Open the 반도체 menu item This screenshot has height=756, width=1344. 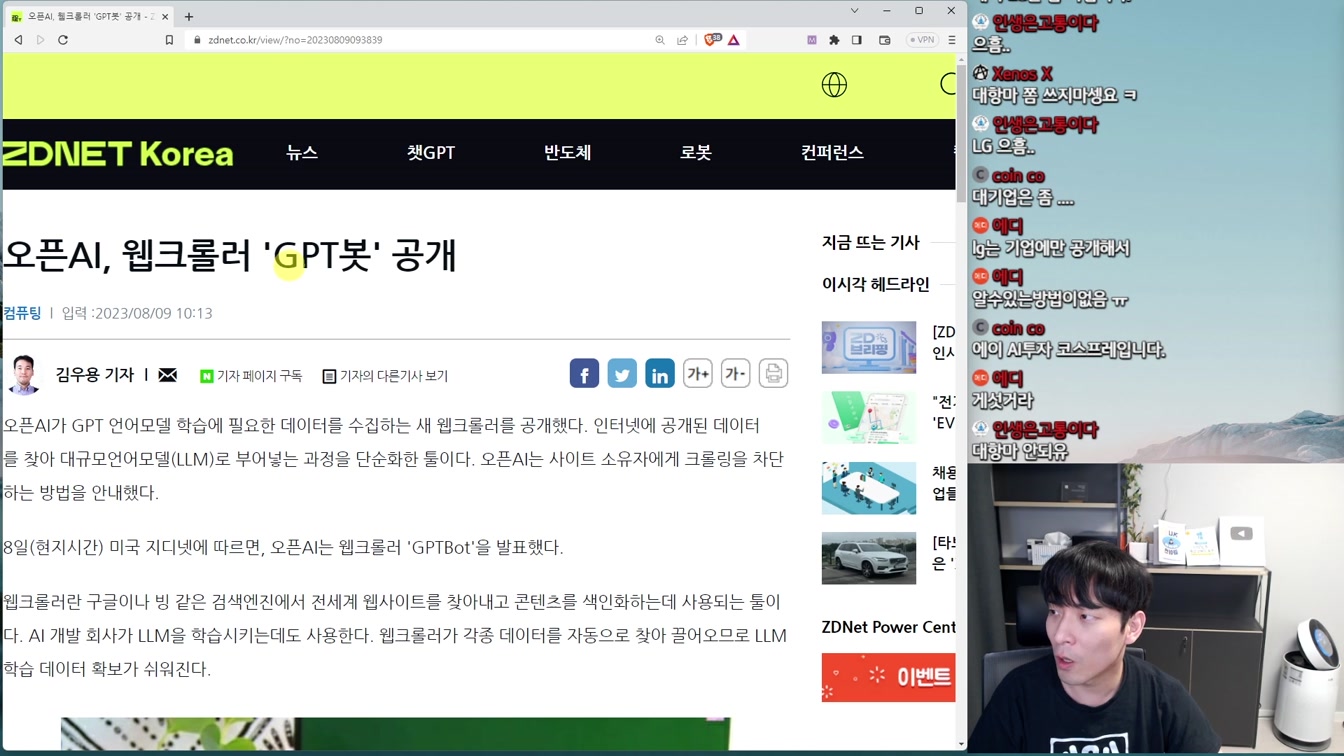[x=567, y=153]
